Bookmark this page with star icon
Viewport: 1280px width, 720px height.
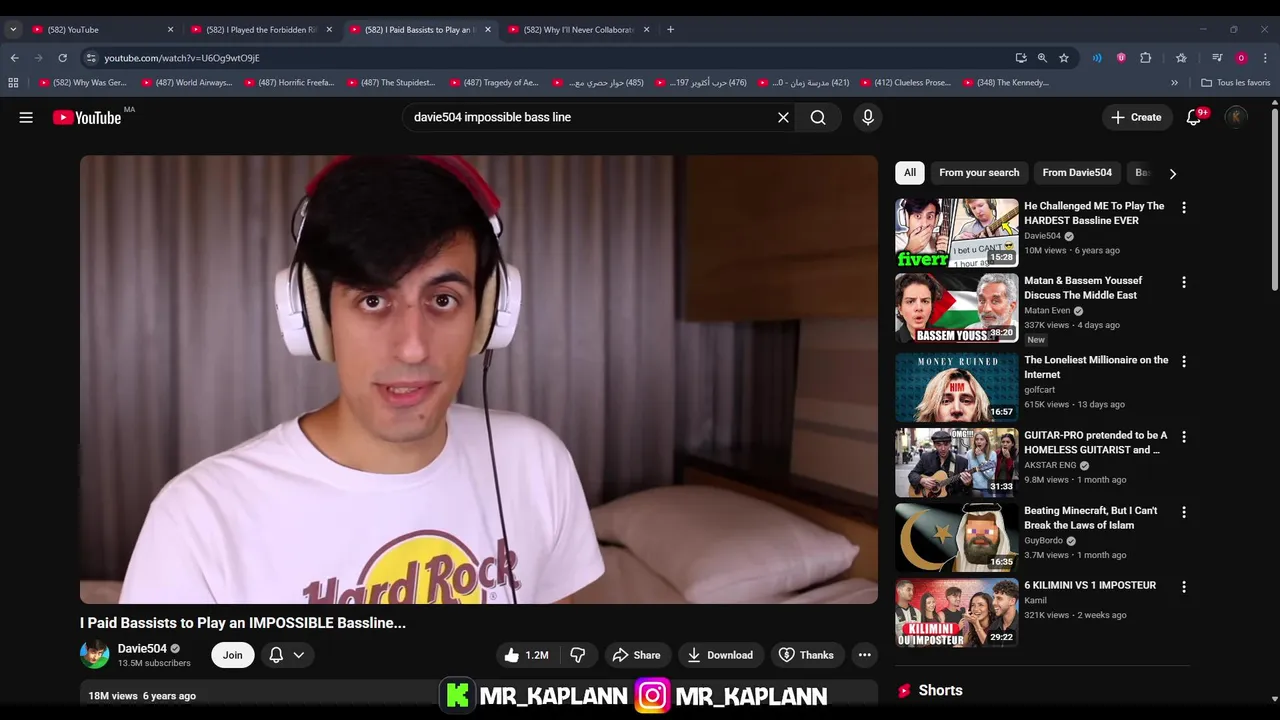click(x=1064, y=58)
